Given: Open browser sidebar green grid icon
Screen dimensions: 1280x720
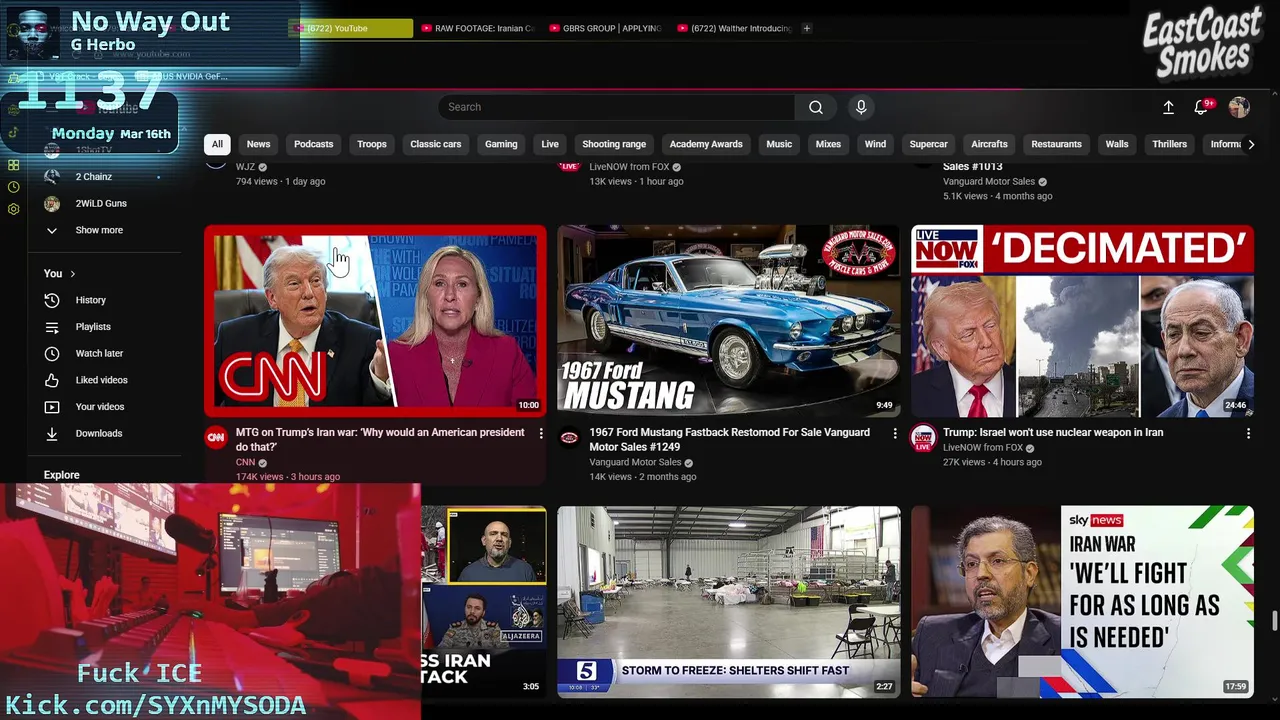Looking at the screenshot, I should (13, 165).
